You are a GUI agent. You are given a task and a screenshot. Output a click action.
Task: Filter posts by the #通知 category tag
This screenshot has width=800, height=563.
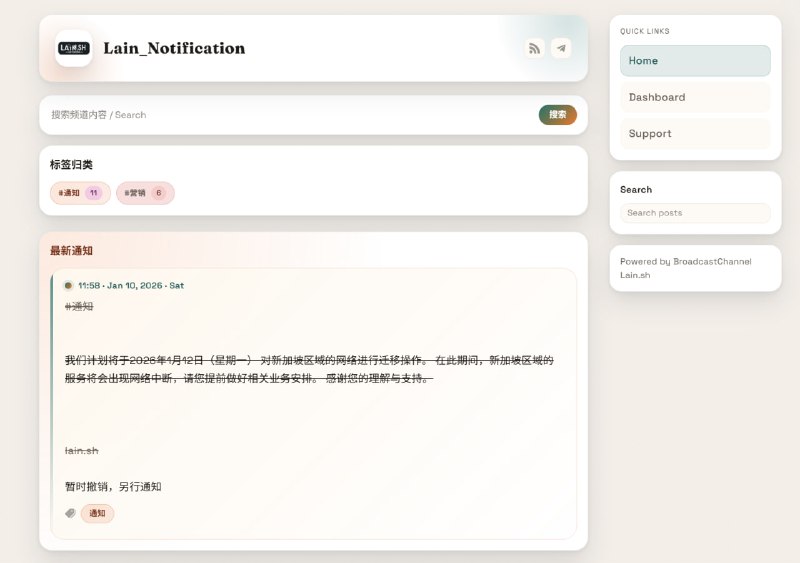70,193
